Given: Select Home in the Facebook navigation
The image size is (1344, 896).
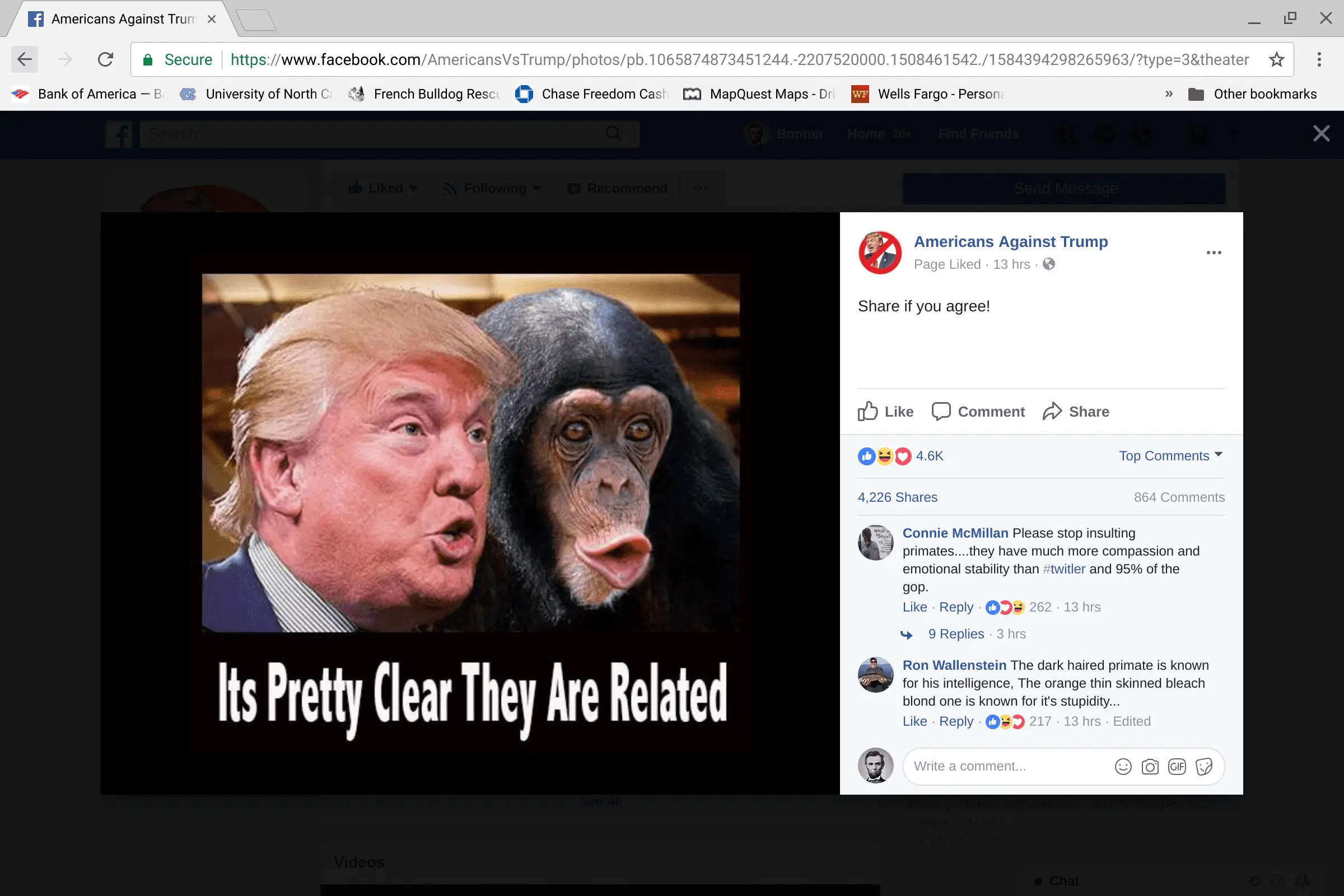Looking at the screenshot, I should (865, 134).
